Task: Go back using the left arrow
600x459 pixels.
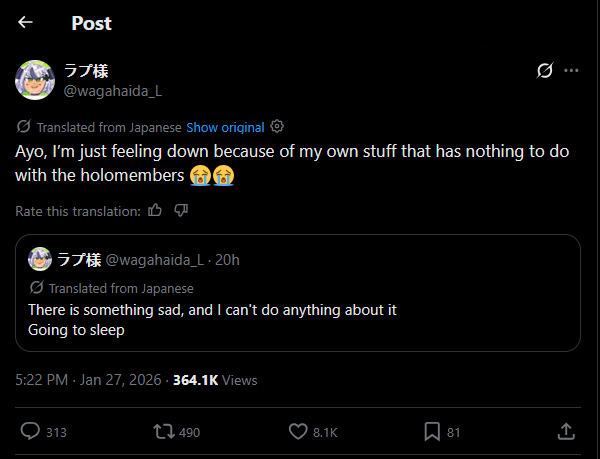Action: pyautogui.click(x=25, y=22)
